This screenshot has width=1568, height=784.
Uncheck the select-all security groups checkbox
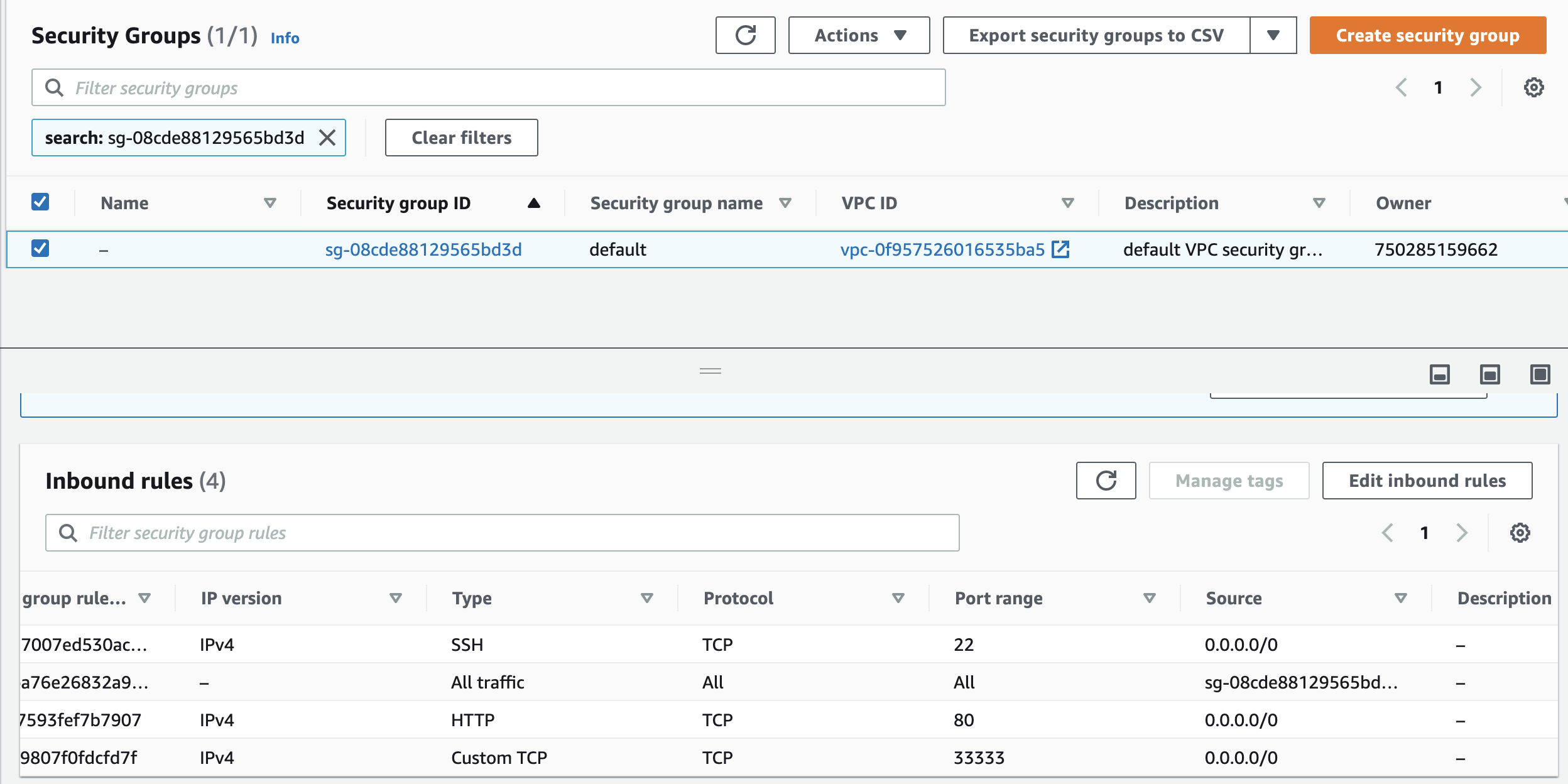point(40,202)
